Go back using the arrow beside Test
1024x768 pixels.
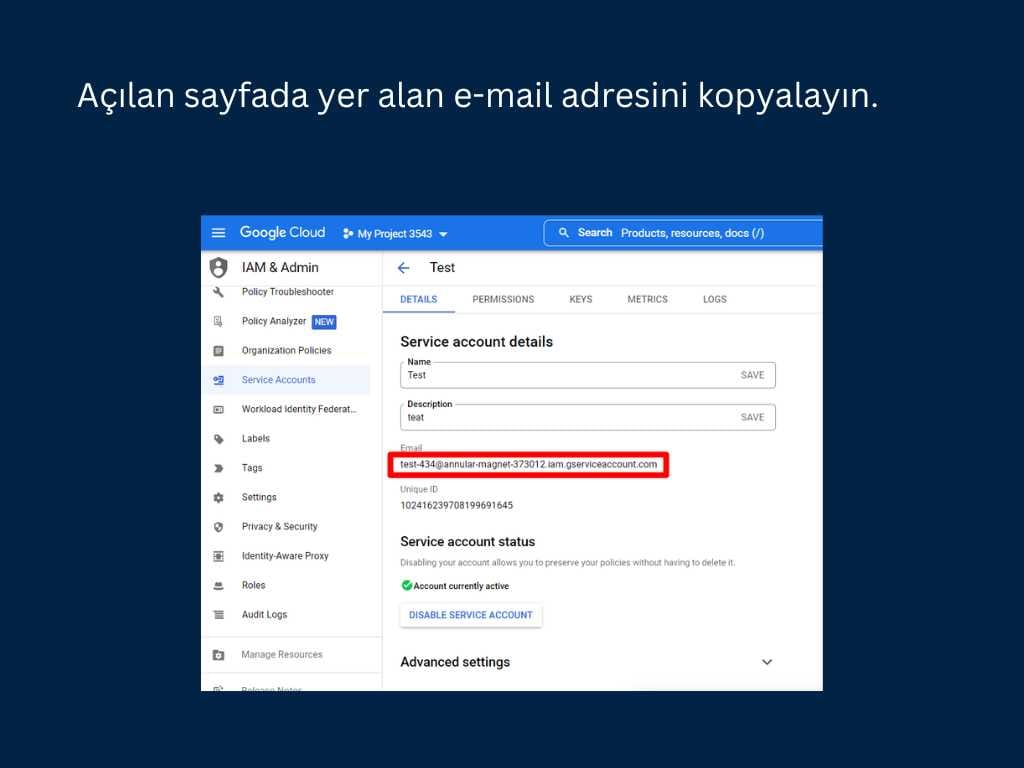[404, 268]
